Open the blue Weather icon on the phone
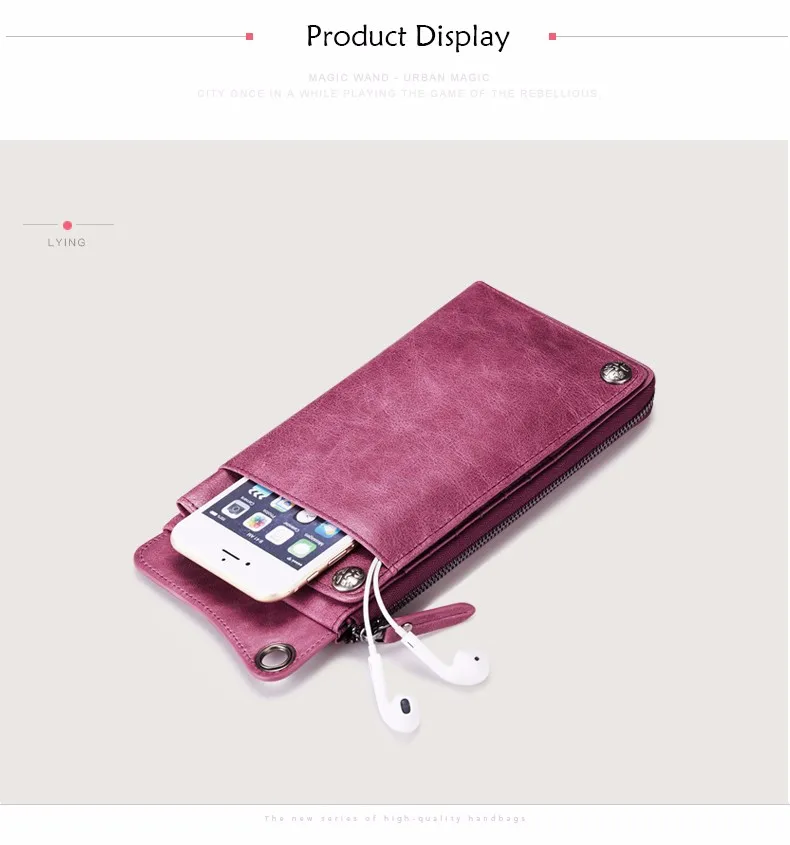 pyautogui.click(x=327, y=530)
